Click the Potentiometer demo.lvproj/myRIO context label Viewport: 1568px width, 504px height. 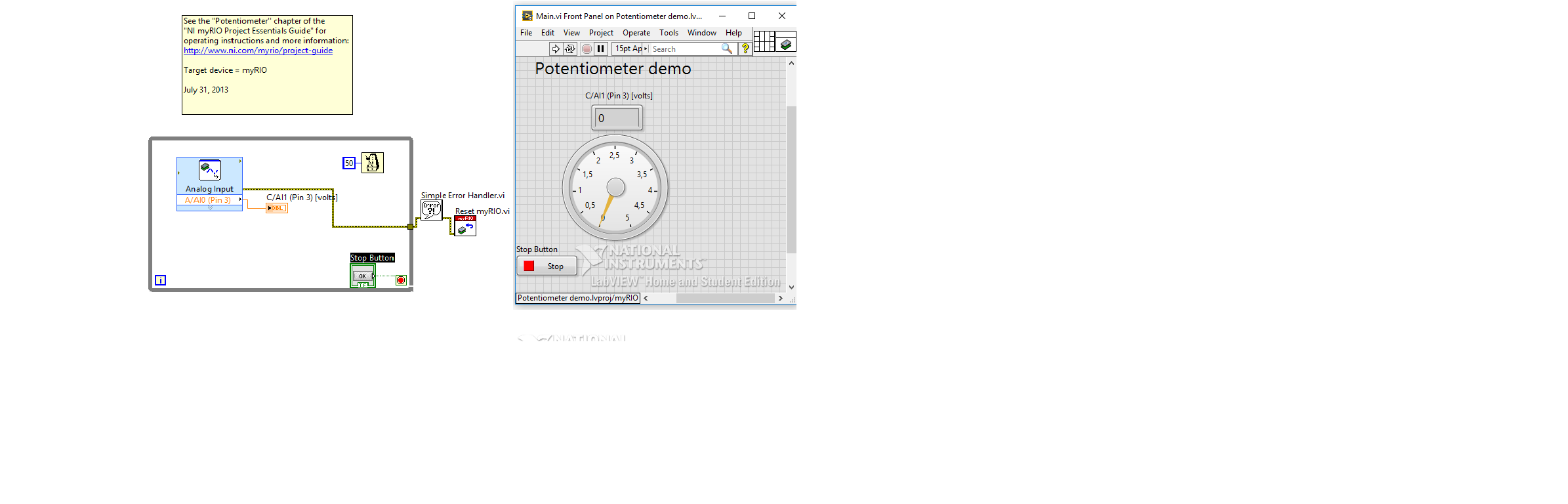pos(578,298)
